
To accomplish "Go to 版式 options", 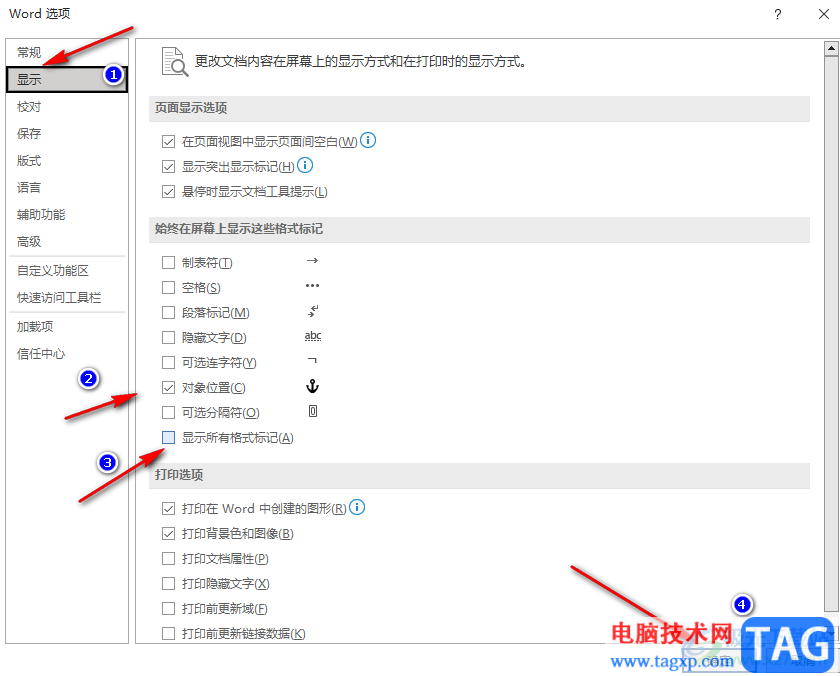I will [67, 161].
